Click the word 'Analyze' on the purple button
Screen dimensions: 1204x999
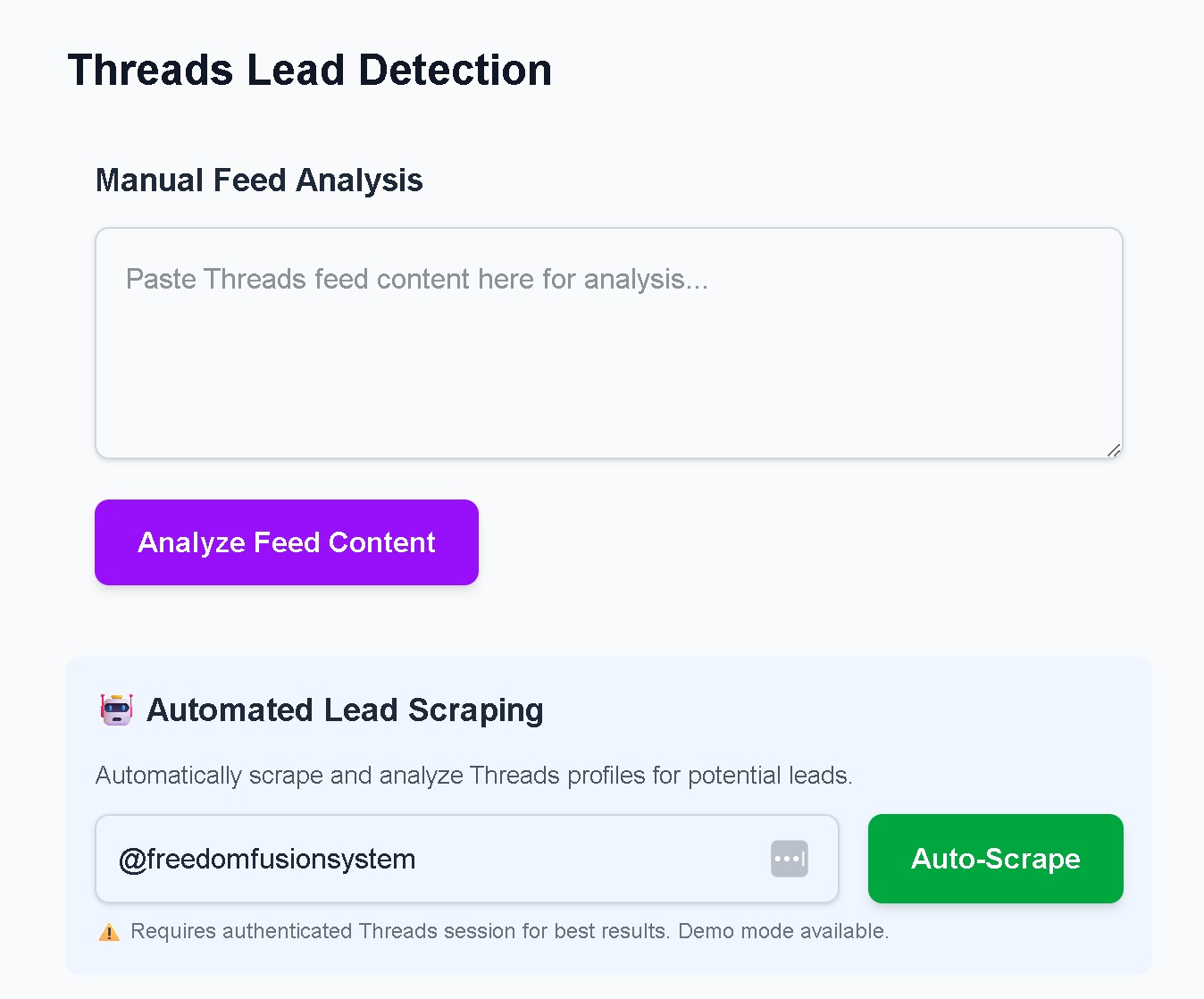[x=191, y=542]
